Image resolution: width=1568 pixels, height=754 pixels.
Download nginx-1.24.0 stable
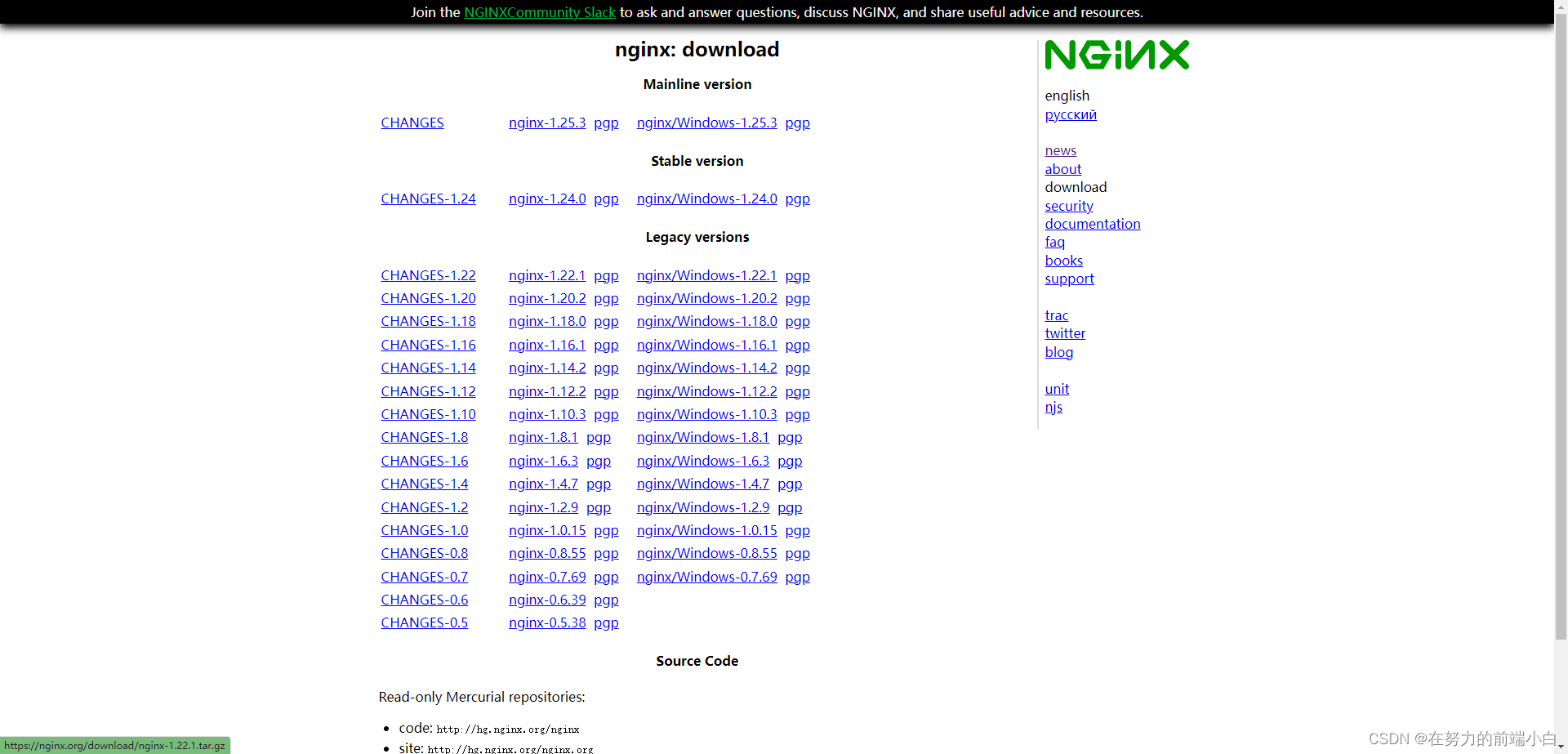(x=547, y=199)
